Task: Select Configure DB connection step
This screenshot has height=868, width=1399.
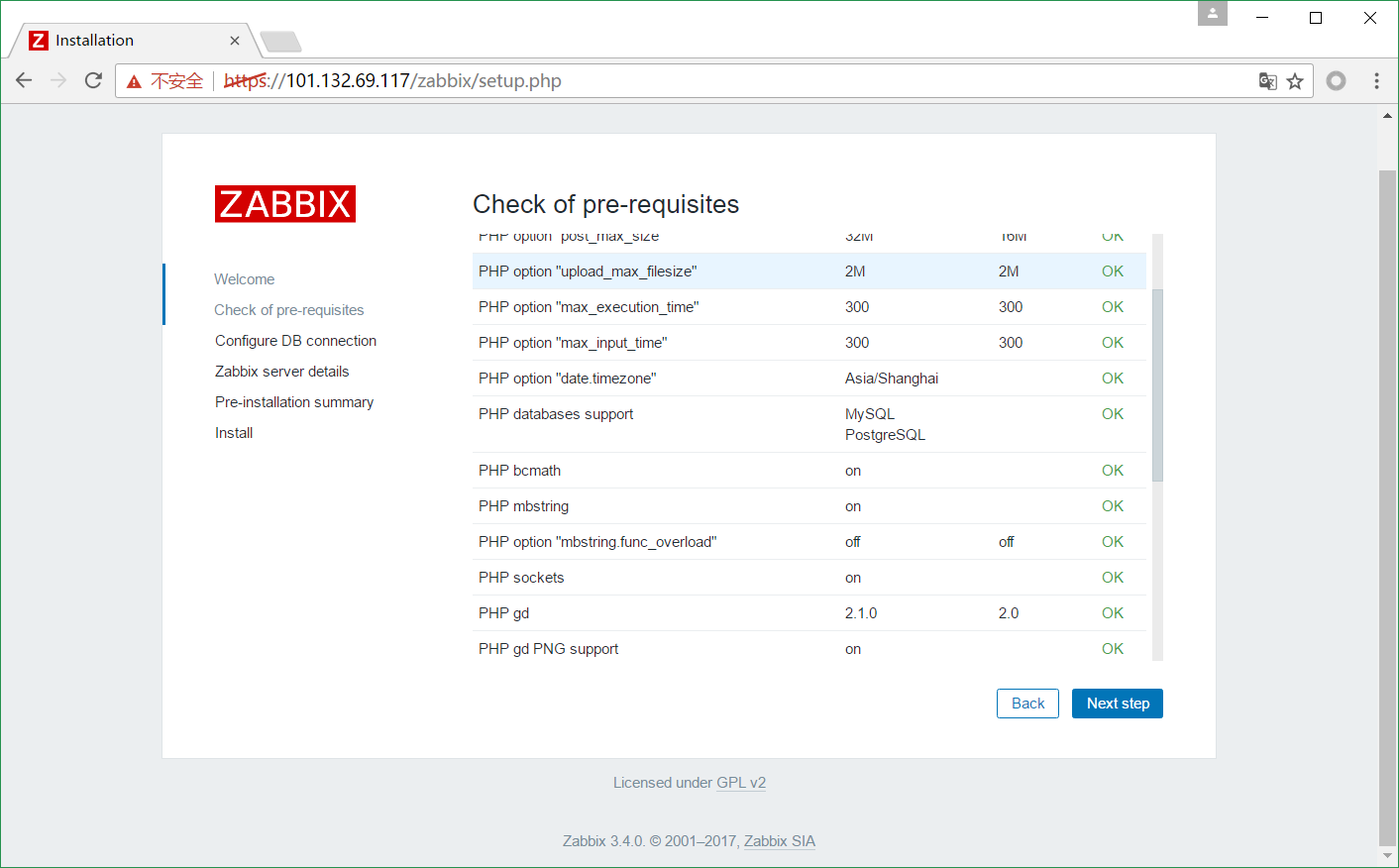Action: pyautogui.click(x=295, y=341)
